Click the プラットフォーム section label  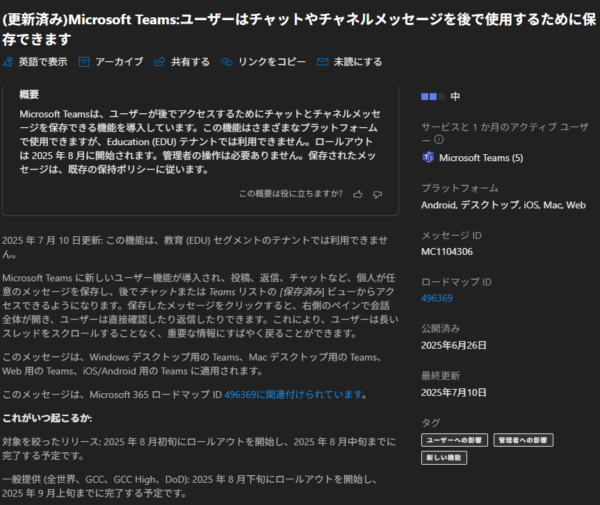pyautogui.click(x=460, y=188)
